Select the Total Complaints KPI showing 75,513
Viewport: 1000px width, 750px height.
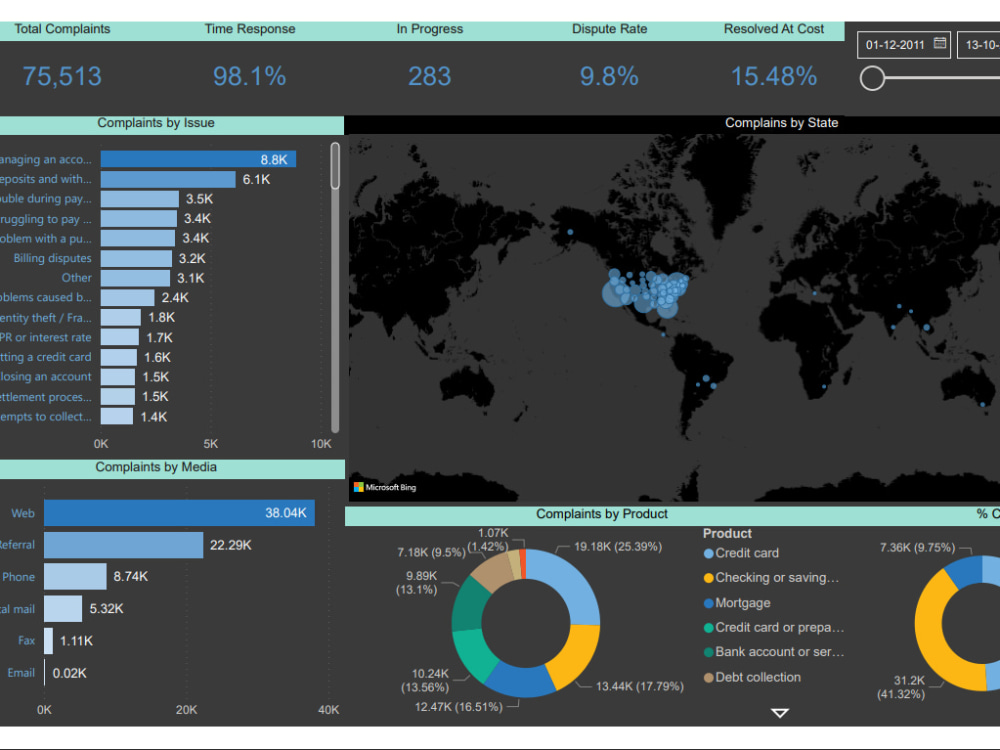click(61, 77)
